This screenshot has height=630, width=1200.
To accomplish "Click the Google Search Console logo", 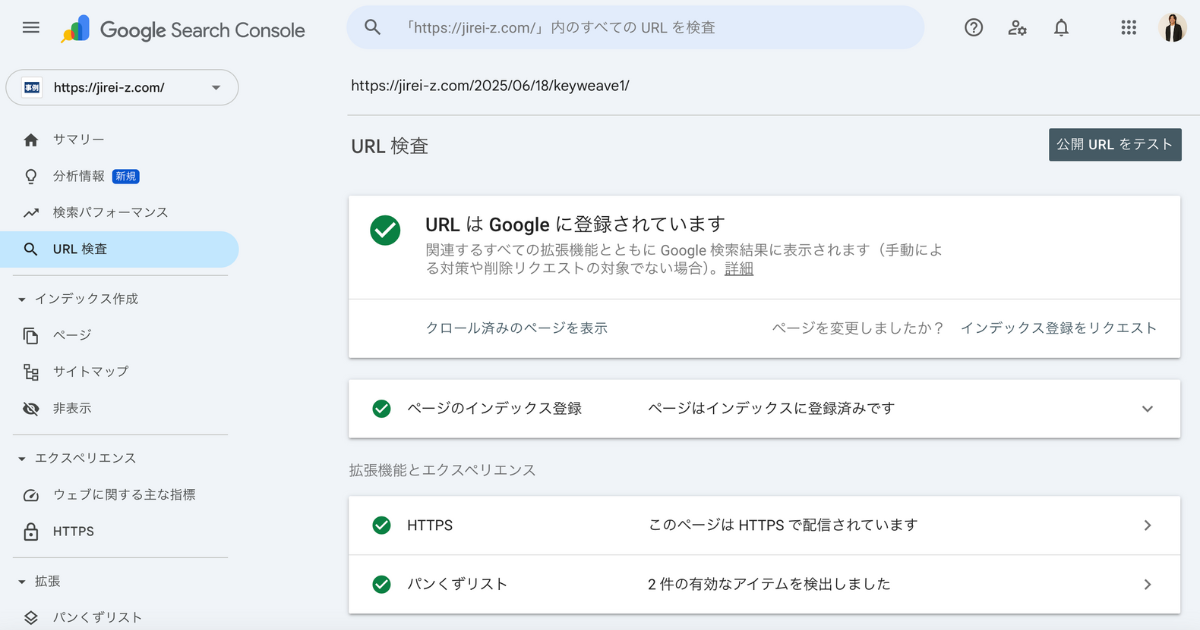I will (x=183, y=29).
